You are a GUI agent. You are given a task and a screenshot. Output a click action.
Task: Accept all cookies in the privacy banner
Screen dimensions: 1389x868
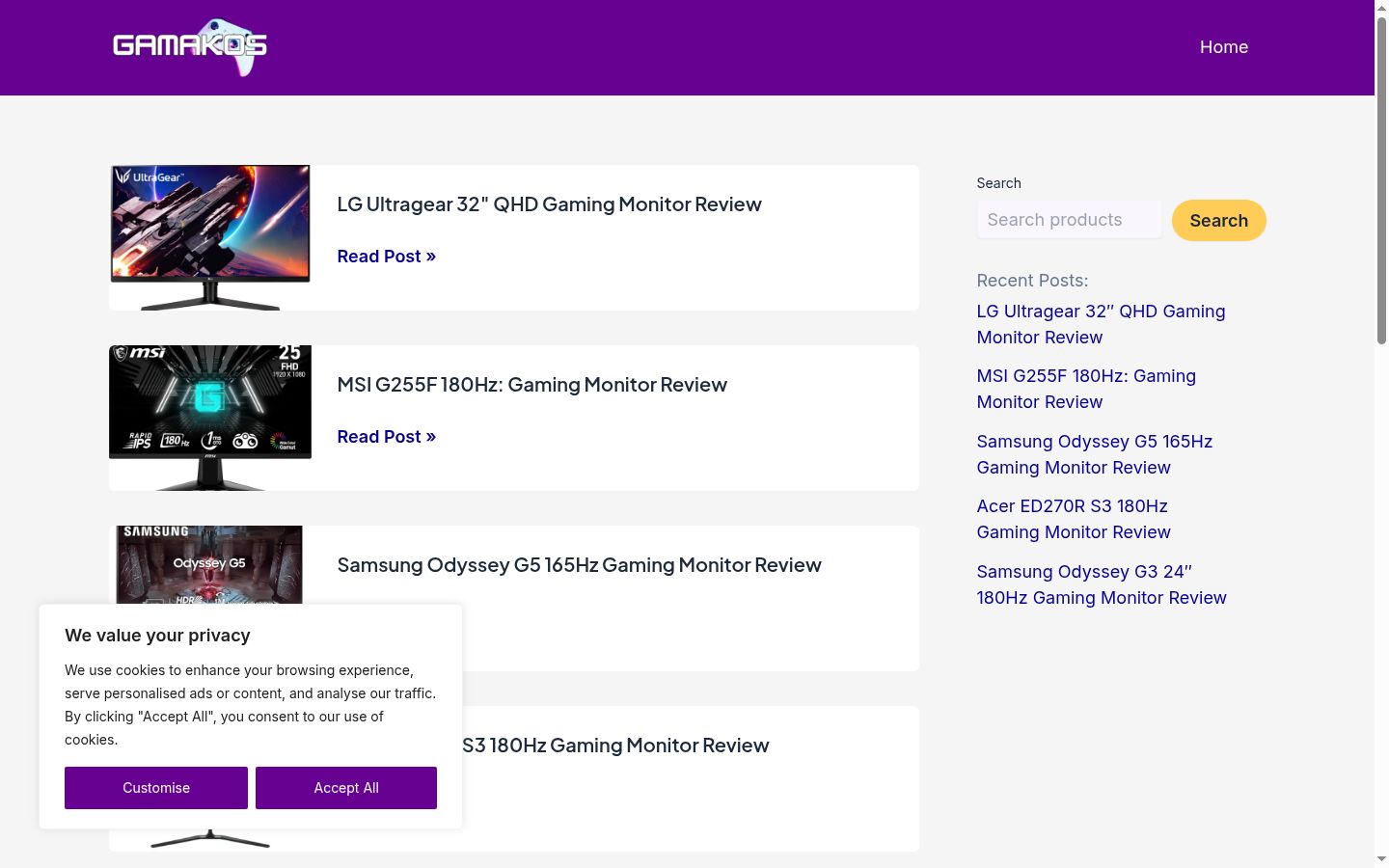[346, 788]
